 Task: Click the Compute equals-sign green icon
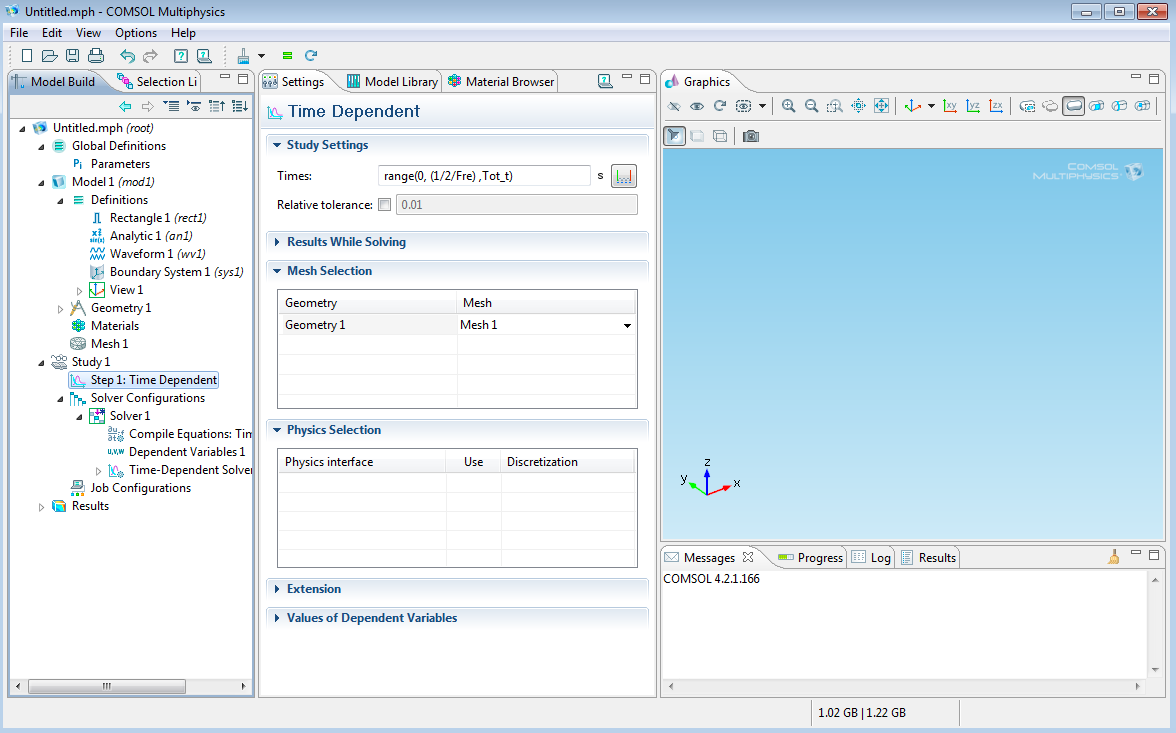point(287,56)
